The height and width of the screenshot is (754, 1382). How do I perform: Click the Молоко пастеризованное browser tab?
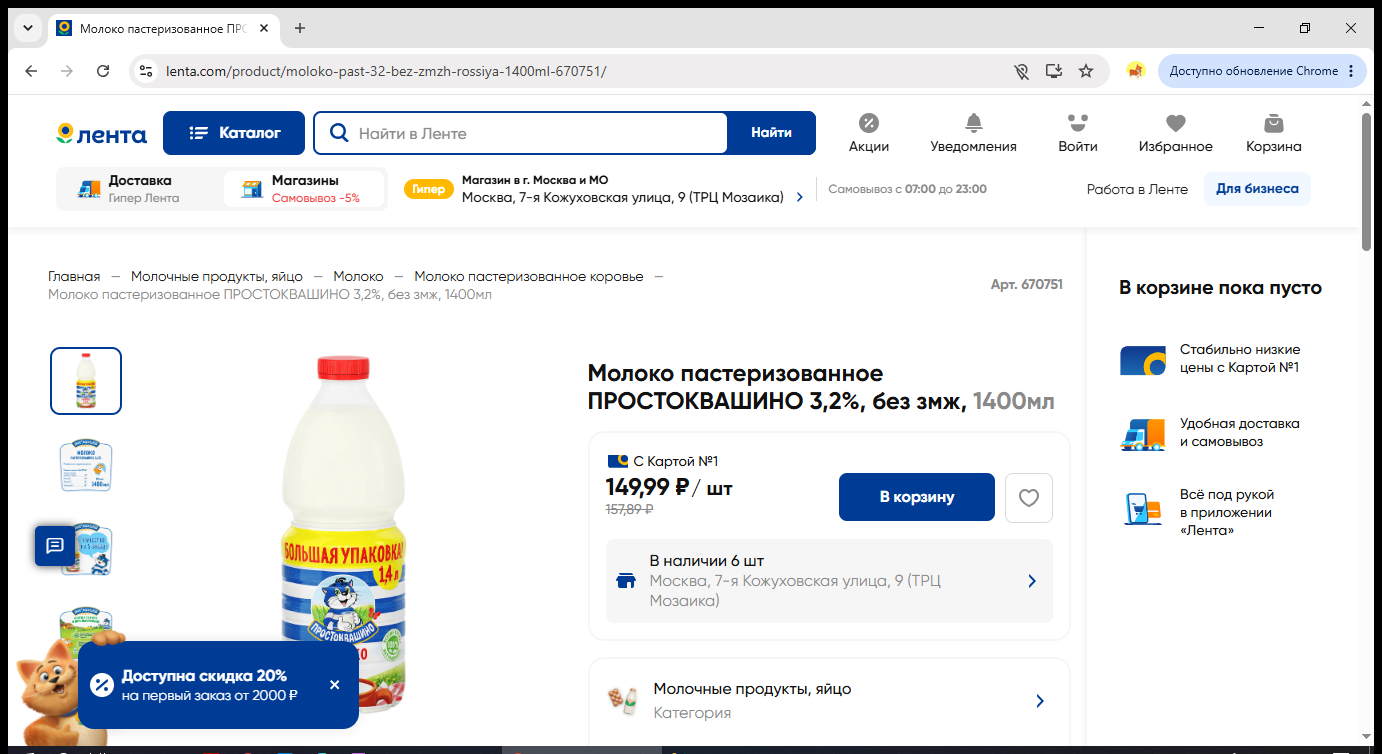point(163,28)
